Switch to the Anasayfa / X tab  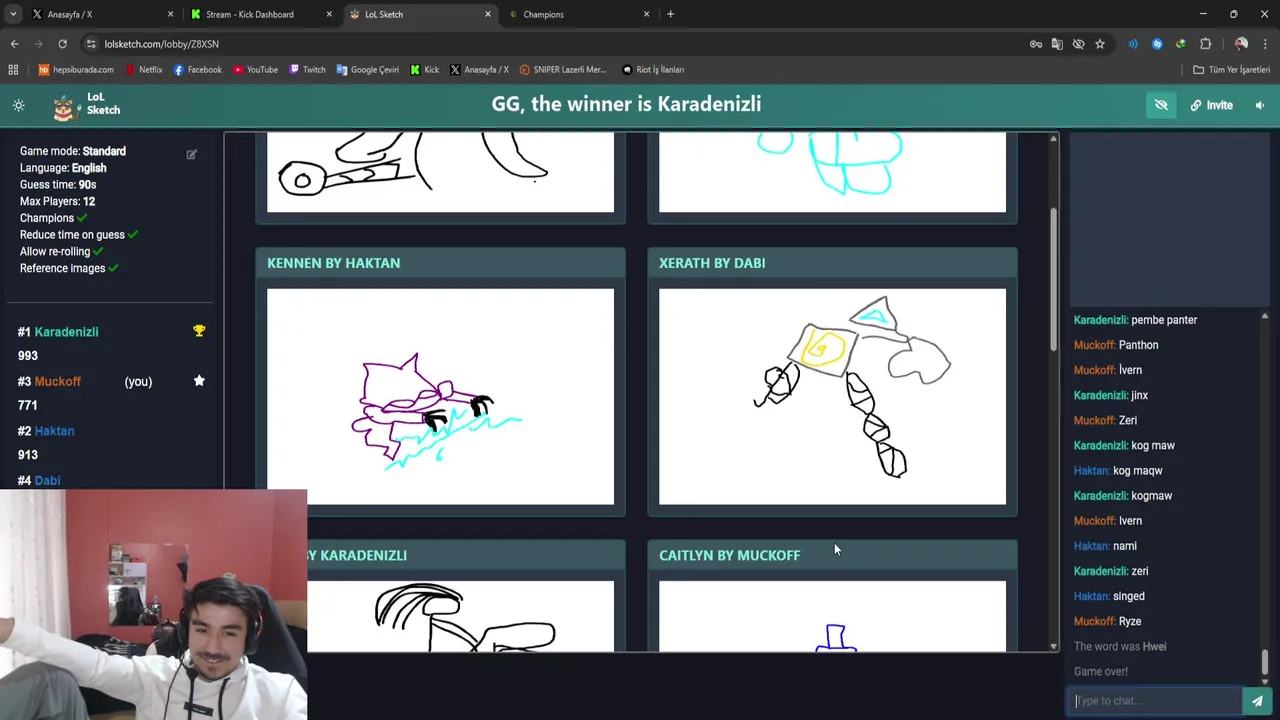click(x=100, y=14)
